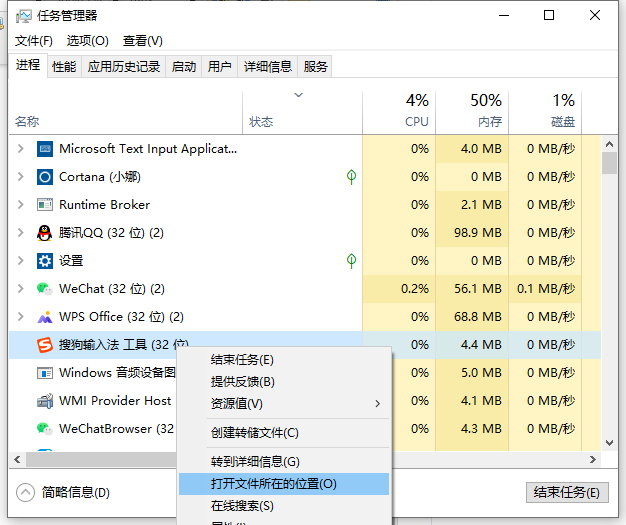Click the 腾讯QQ penguin icon

tap(44, 233)
